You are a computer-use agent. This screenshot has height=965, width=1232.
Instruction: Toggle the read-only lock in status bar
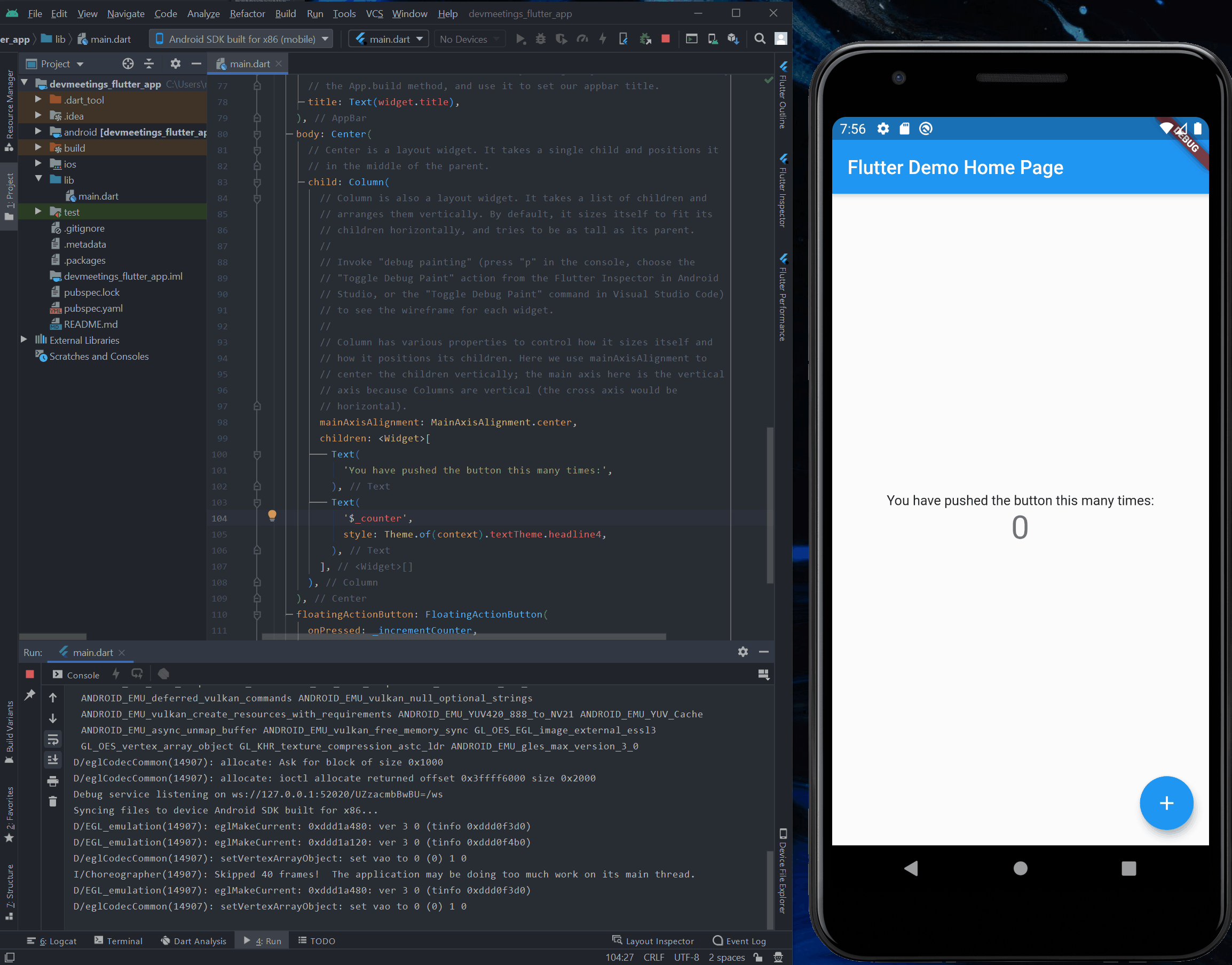758,957
